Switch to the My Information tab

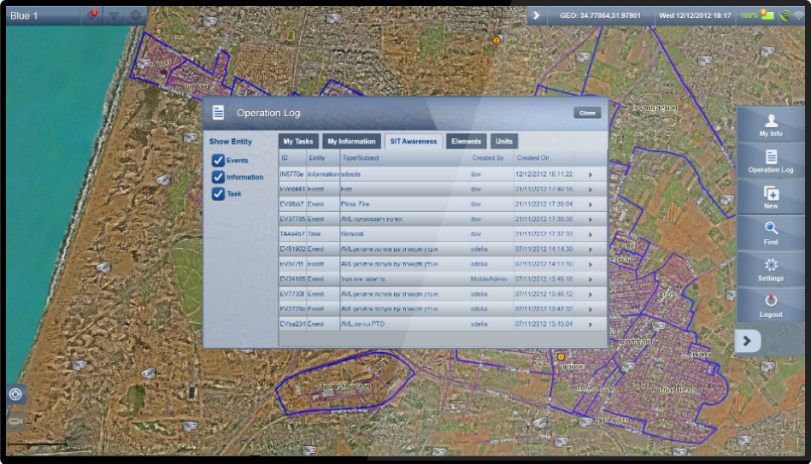pos(352,141)
